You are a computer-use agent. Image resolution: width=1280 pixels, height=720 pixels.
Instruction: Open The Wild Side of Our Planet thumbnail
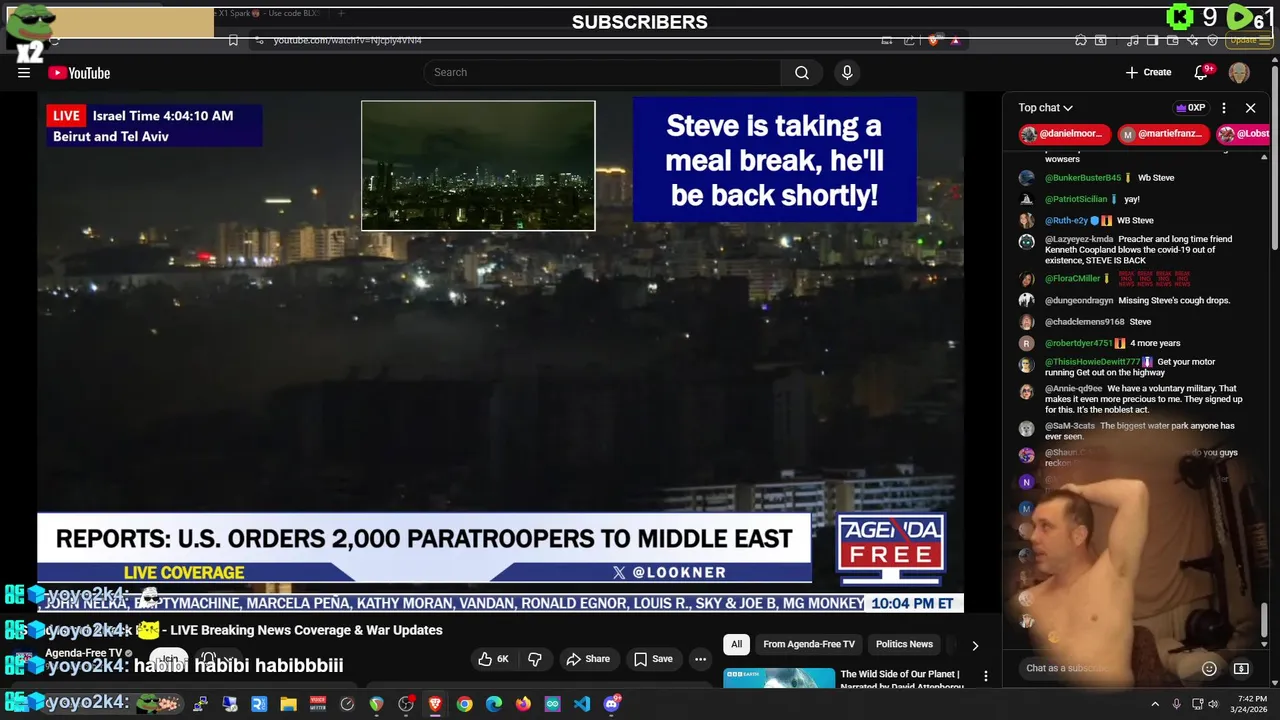tap(779, 679)
